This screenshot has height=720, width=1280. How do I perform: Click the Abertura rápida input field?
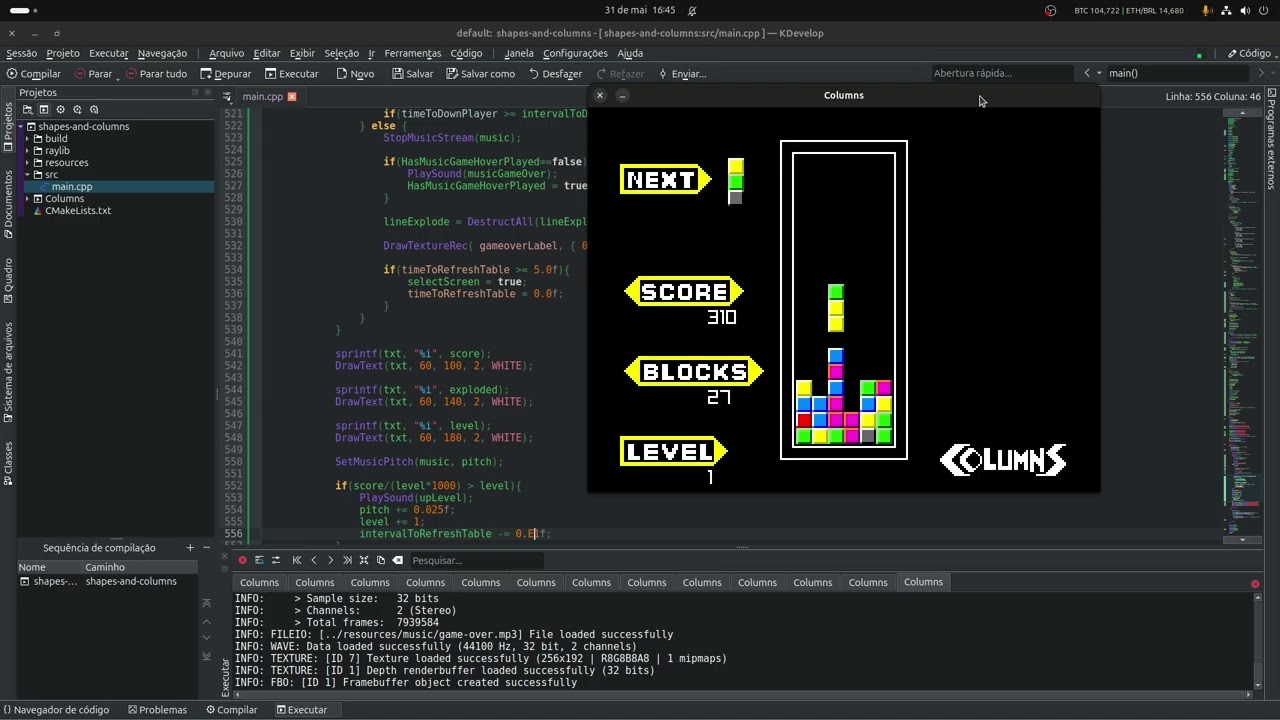pyautogui.click(x=1003, y=73)
